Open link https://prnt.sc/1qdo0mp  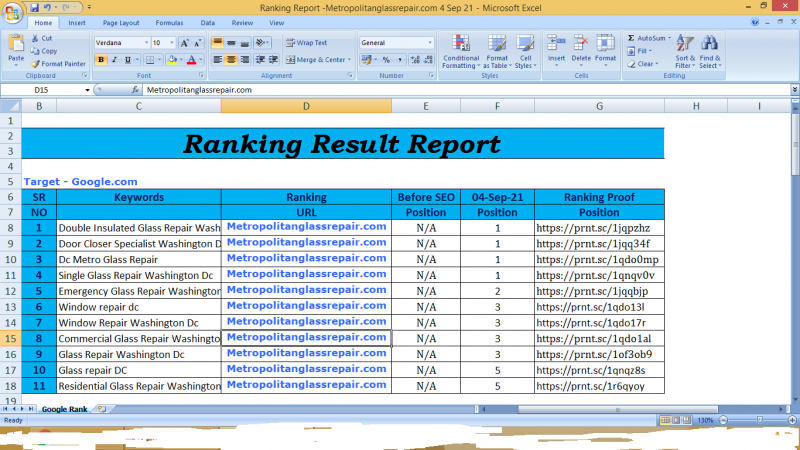pos(597,260)
